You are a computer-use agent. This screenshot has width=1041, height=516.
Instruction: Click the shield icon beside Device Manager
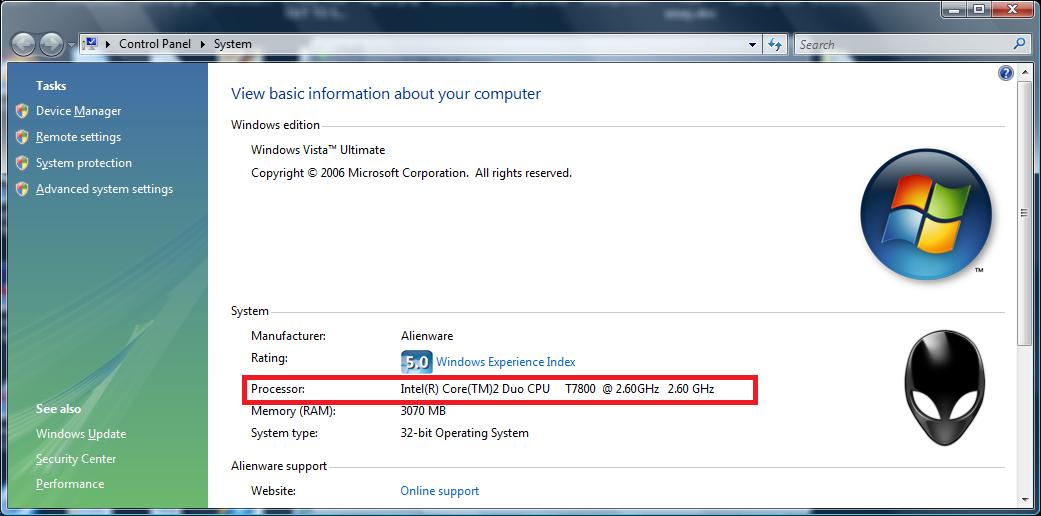(x=23, y=111)
